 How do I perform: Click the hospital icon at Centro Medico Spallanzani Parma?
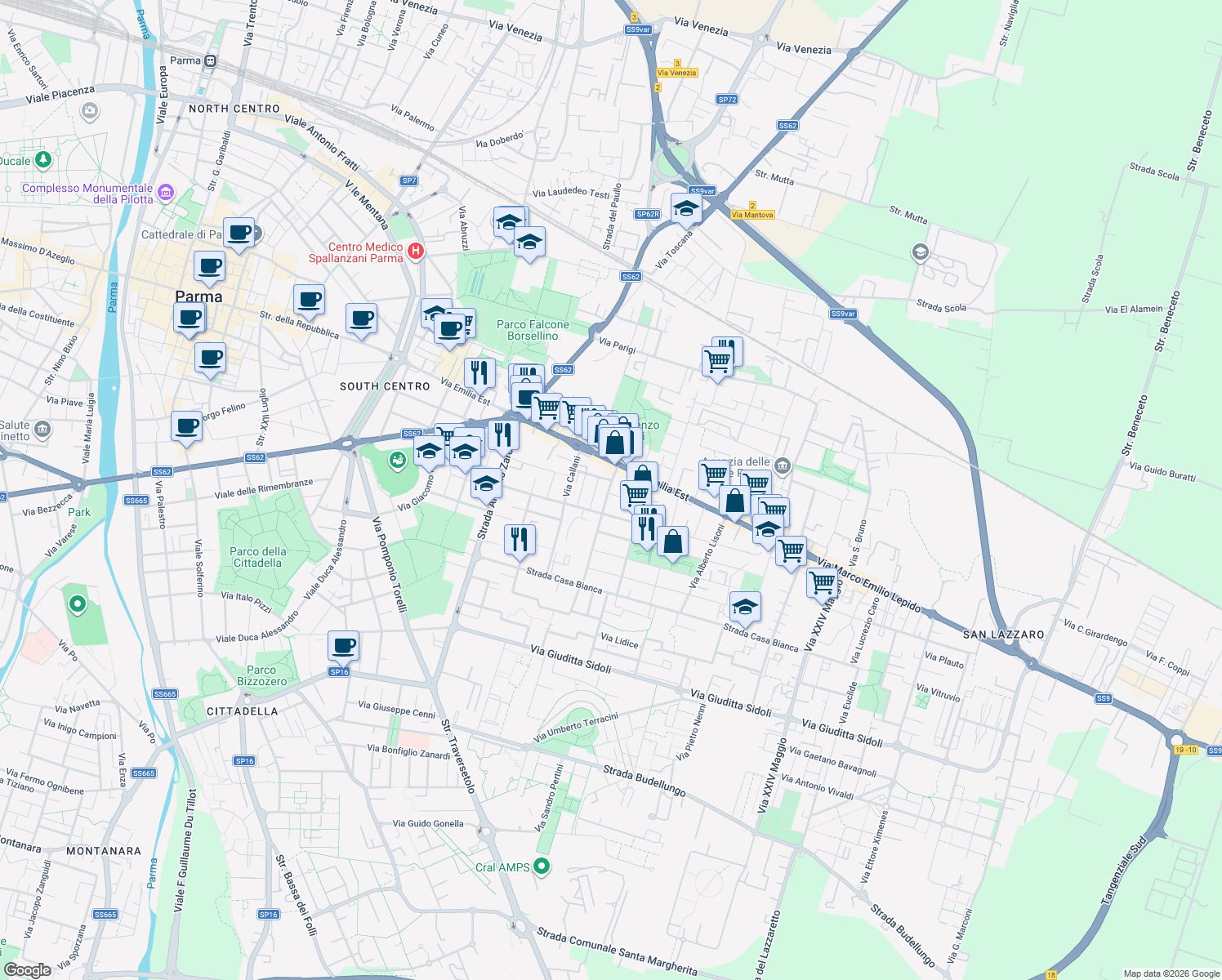click(x=416, y=252)
